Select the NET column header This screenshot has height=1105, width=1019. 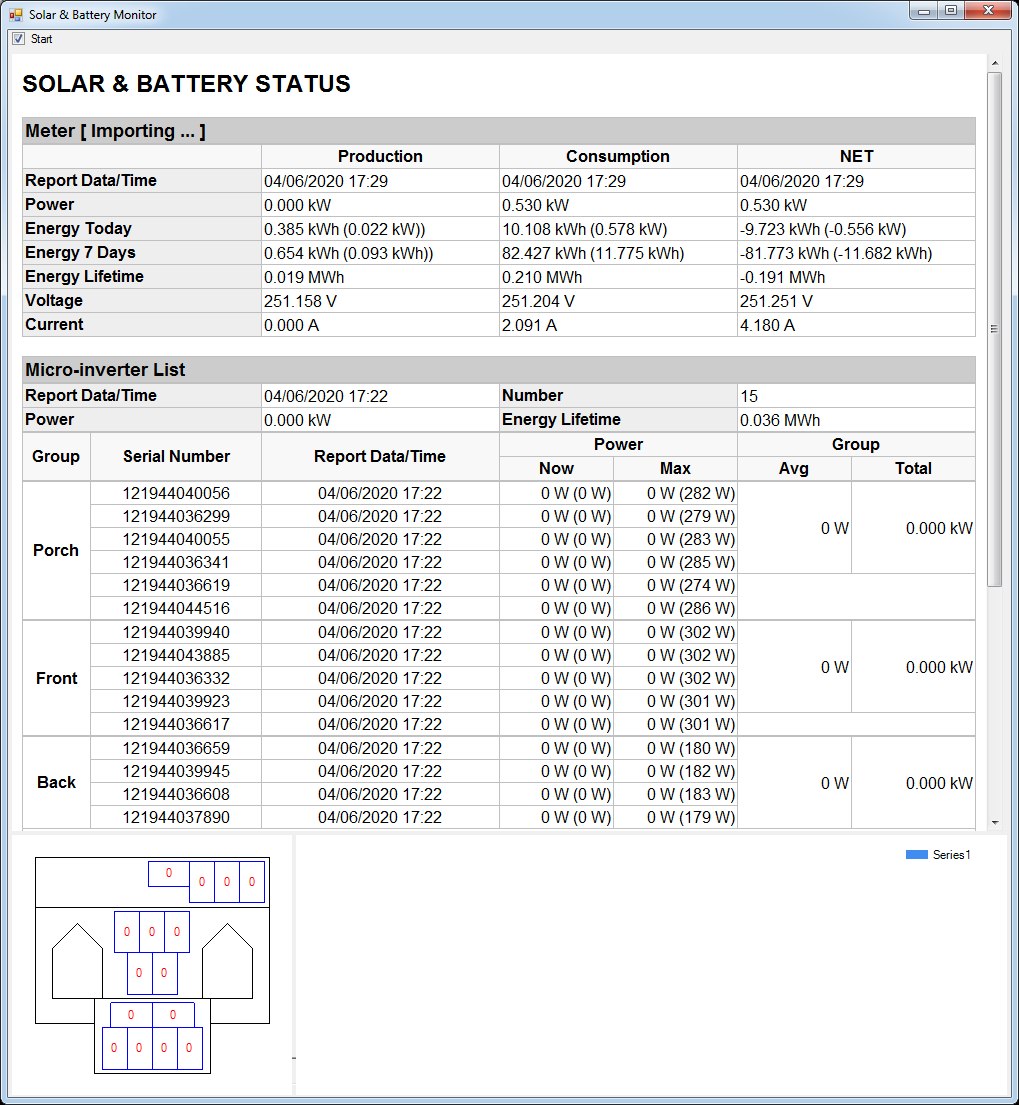click(856, 156)
